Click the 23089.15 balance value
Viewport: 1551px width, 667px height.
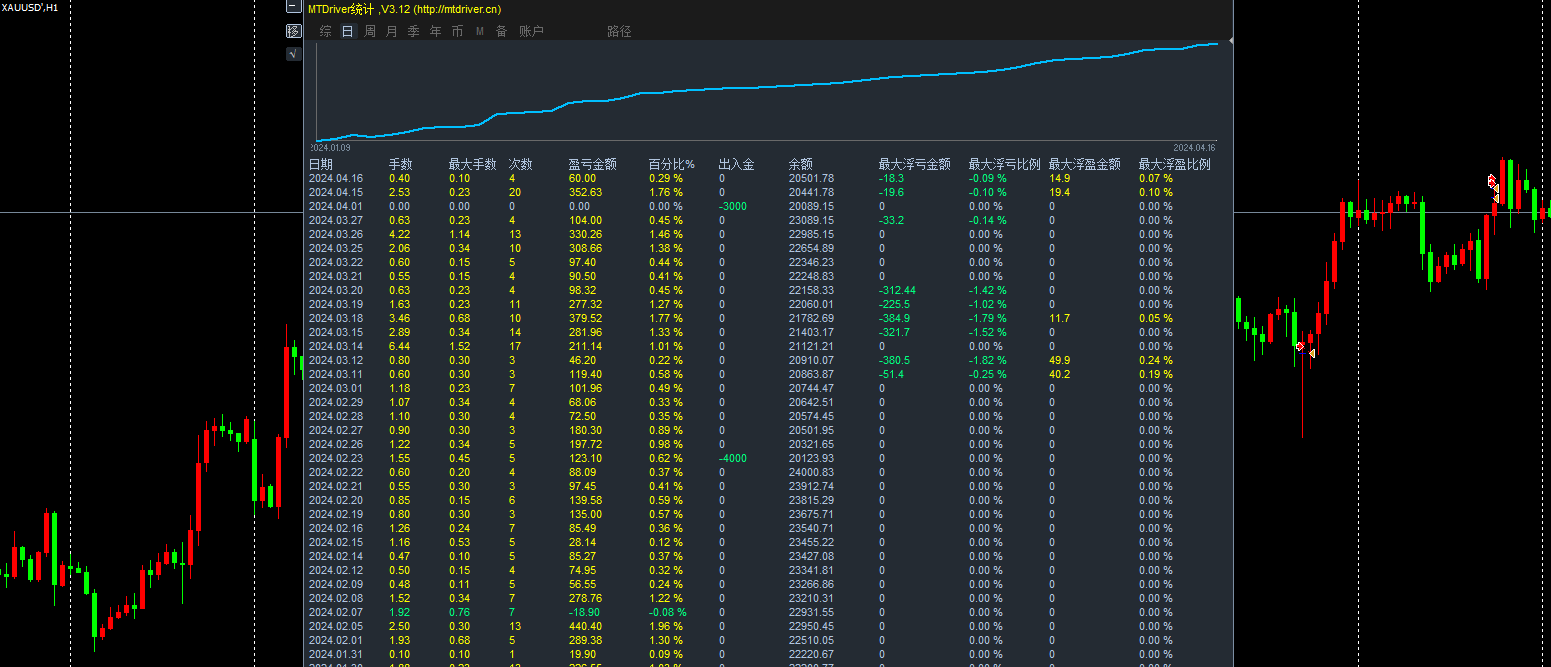pos(811,220)
